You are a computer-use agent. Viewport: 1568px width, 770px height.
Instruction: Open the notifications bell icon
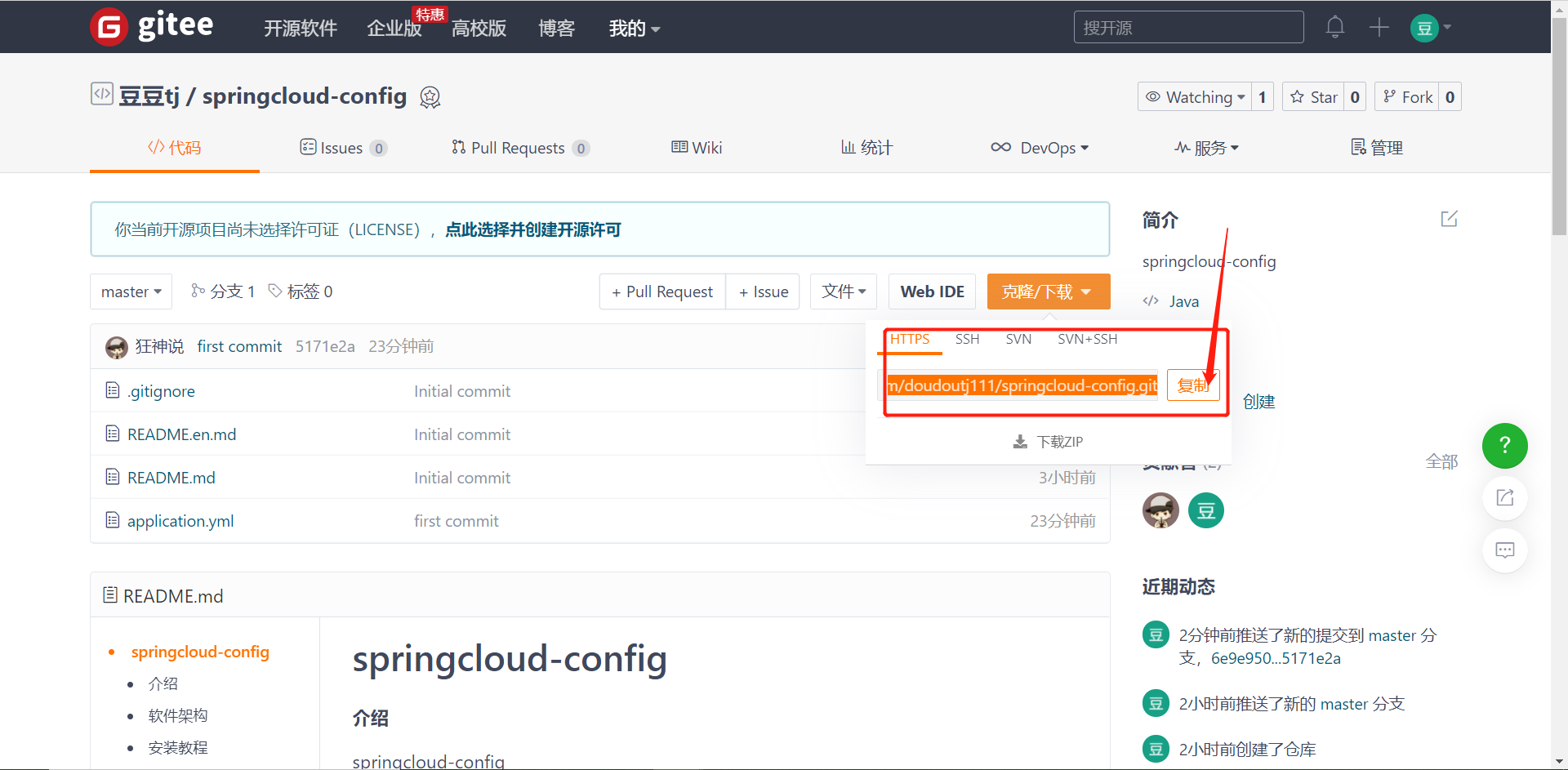1335,27
